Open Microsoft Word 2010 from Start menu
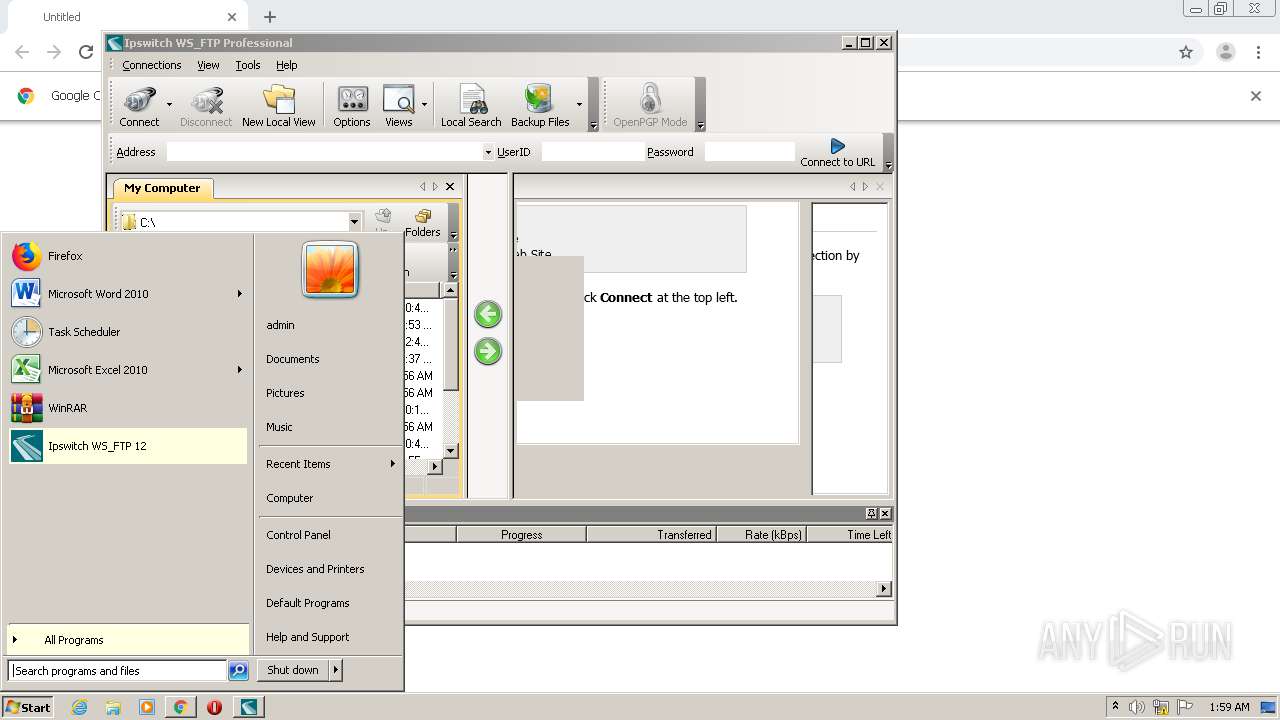Screen dimensions: 1280x720 click(x=128, y=294)
